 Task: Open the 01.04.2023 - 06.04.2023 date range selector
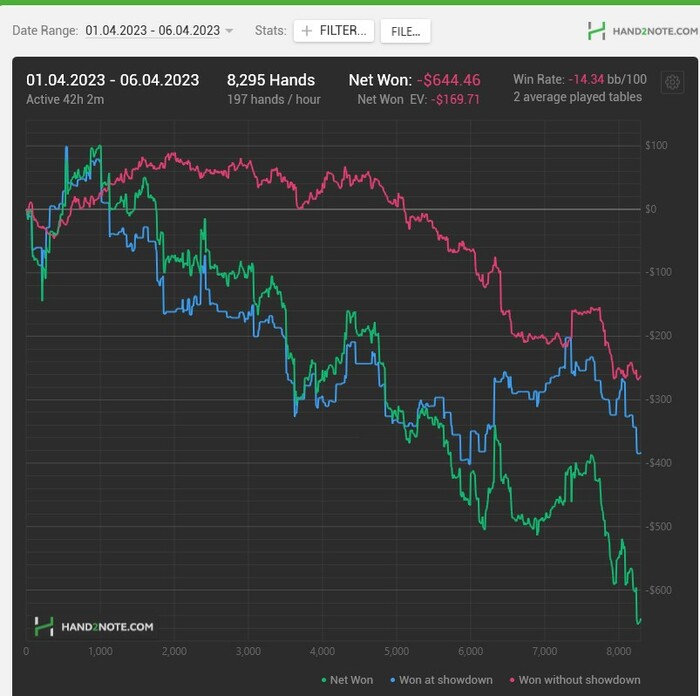(x=153, y=30)
